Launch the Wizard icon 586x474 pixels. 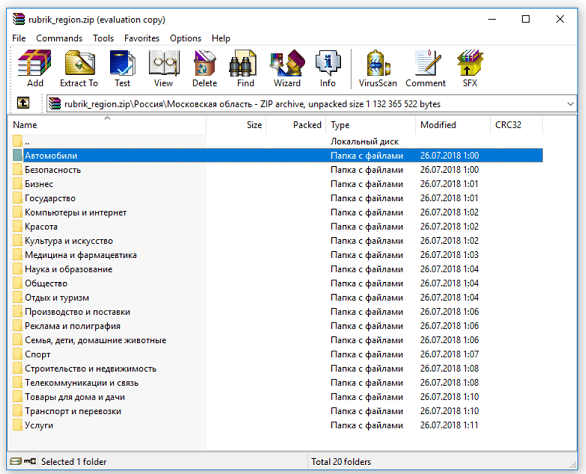point(287,68)
